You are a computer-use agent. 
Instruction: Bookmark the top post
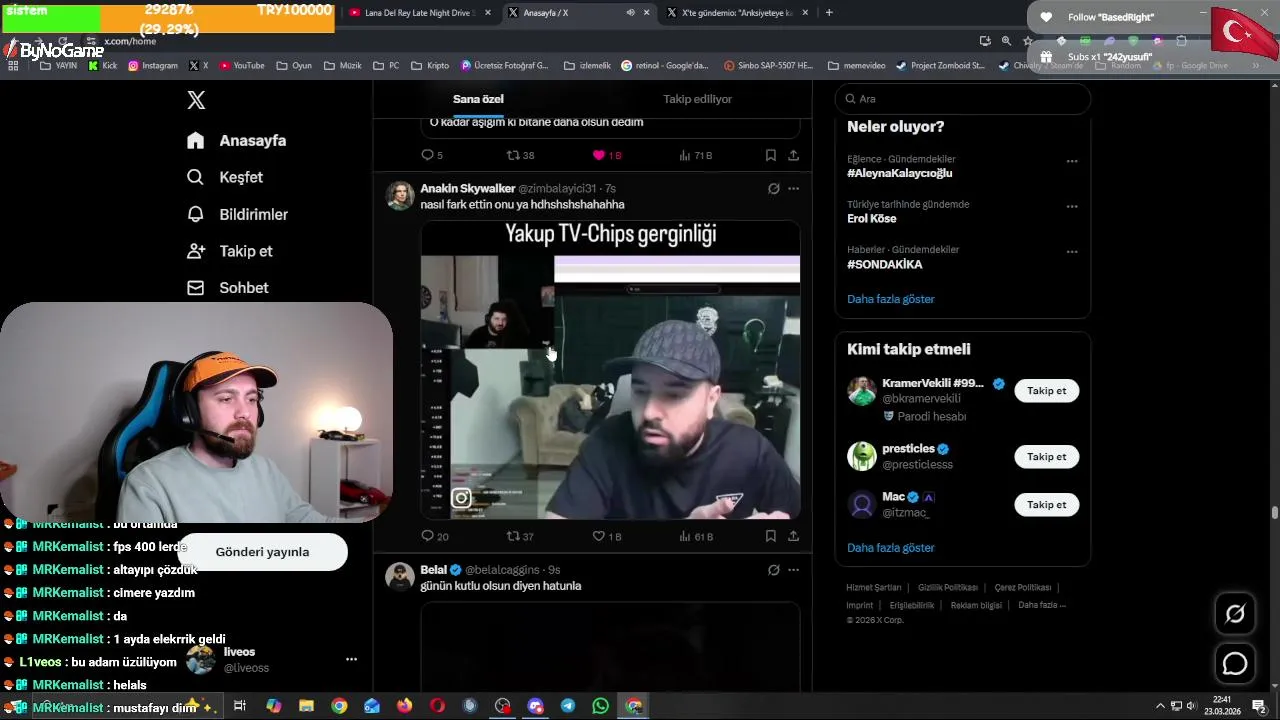tap(770, 155)
